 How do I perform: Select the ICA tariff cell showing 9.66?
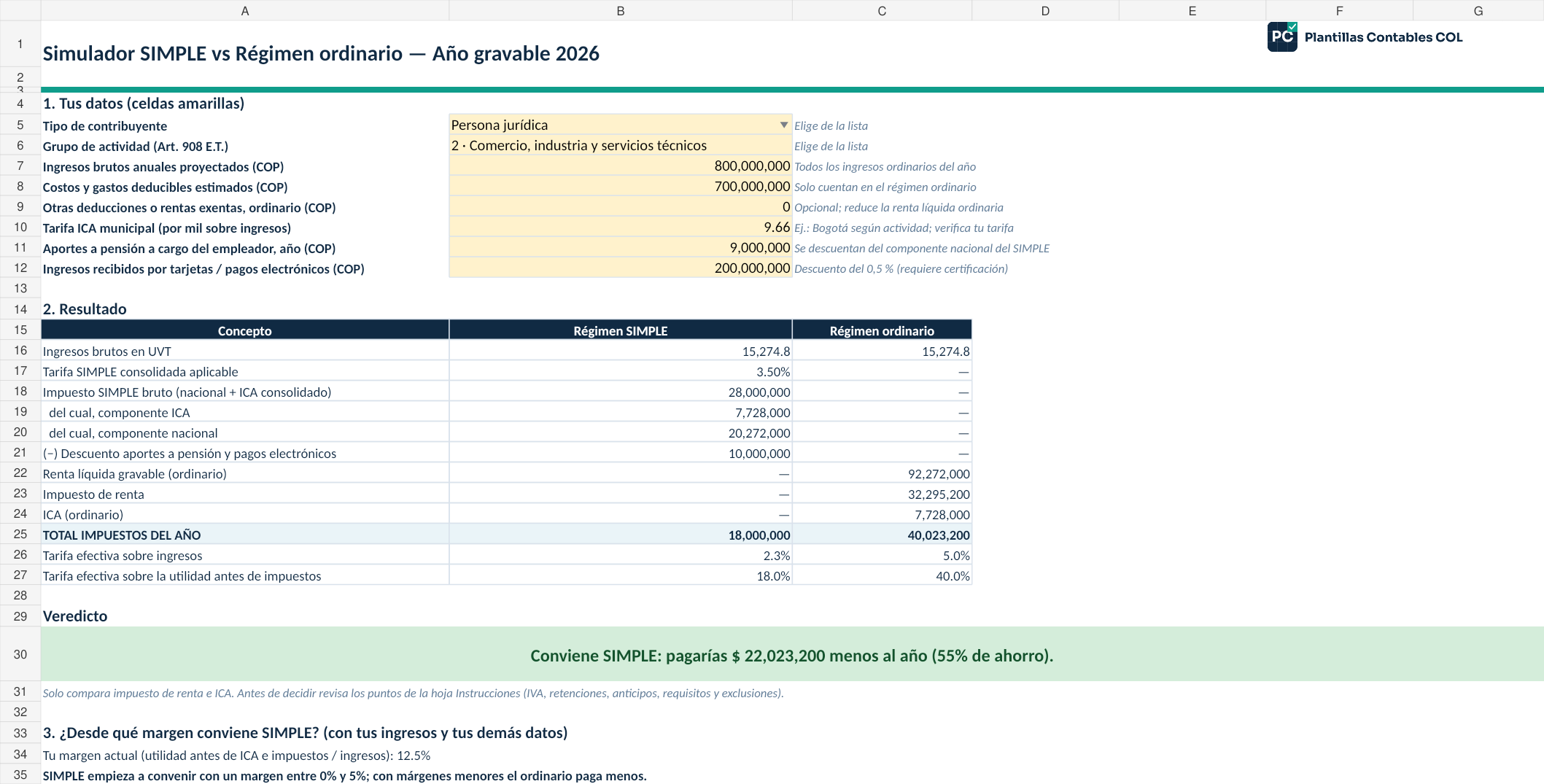tap(621, 228)
